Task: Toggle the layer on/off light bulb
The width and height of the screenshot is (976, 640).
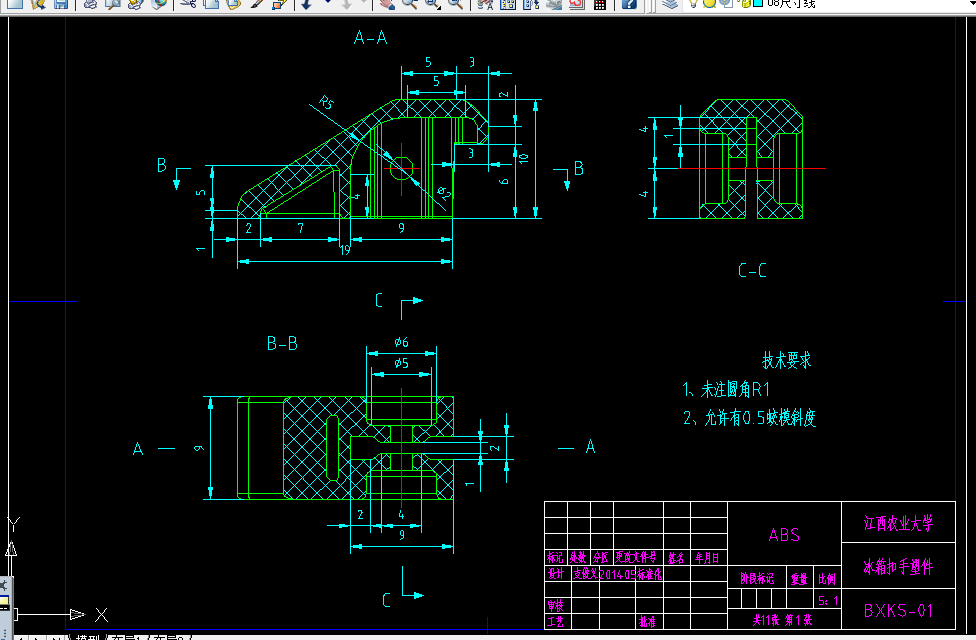Action: [x=695, y=6]
